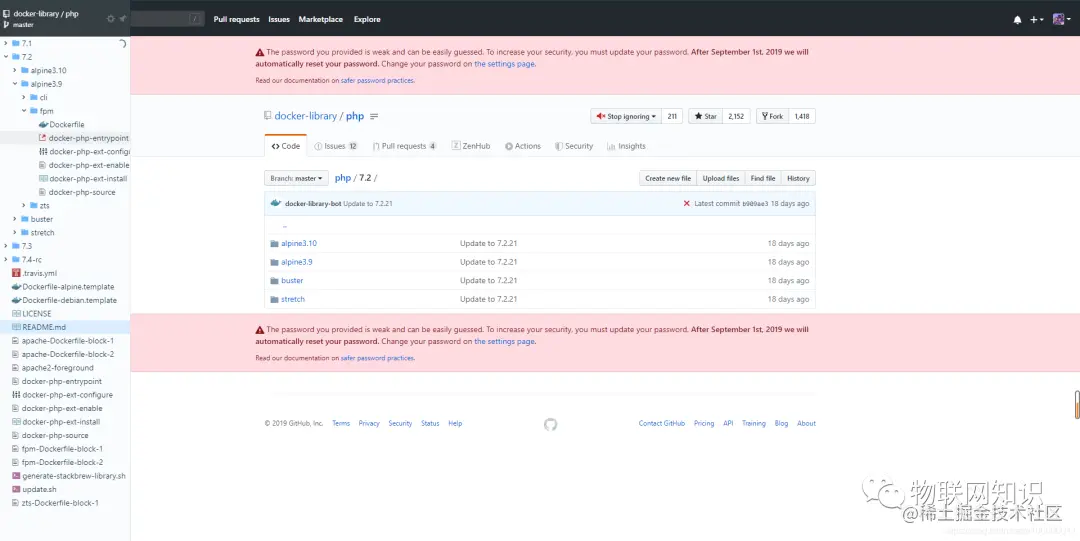
Task: Click the stretch folder icon in main file list
Action: tap(274, 299)
